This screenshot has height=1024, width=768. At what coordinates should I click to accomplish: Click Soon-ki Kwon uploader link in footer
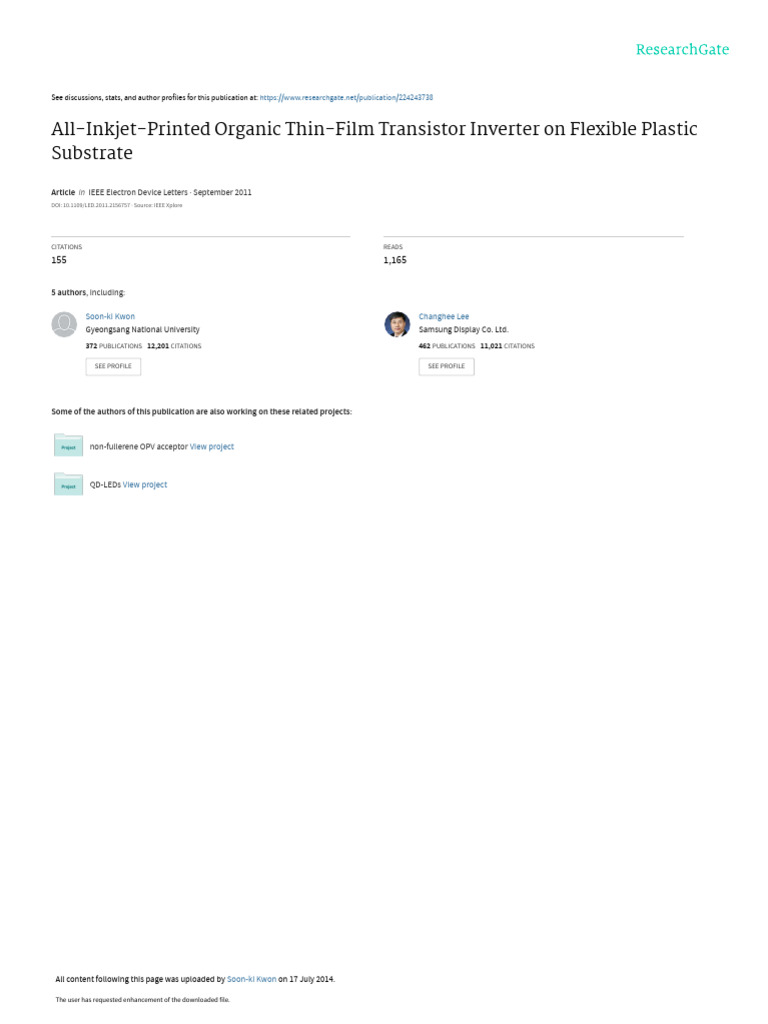[251, 980]
